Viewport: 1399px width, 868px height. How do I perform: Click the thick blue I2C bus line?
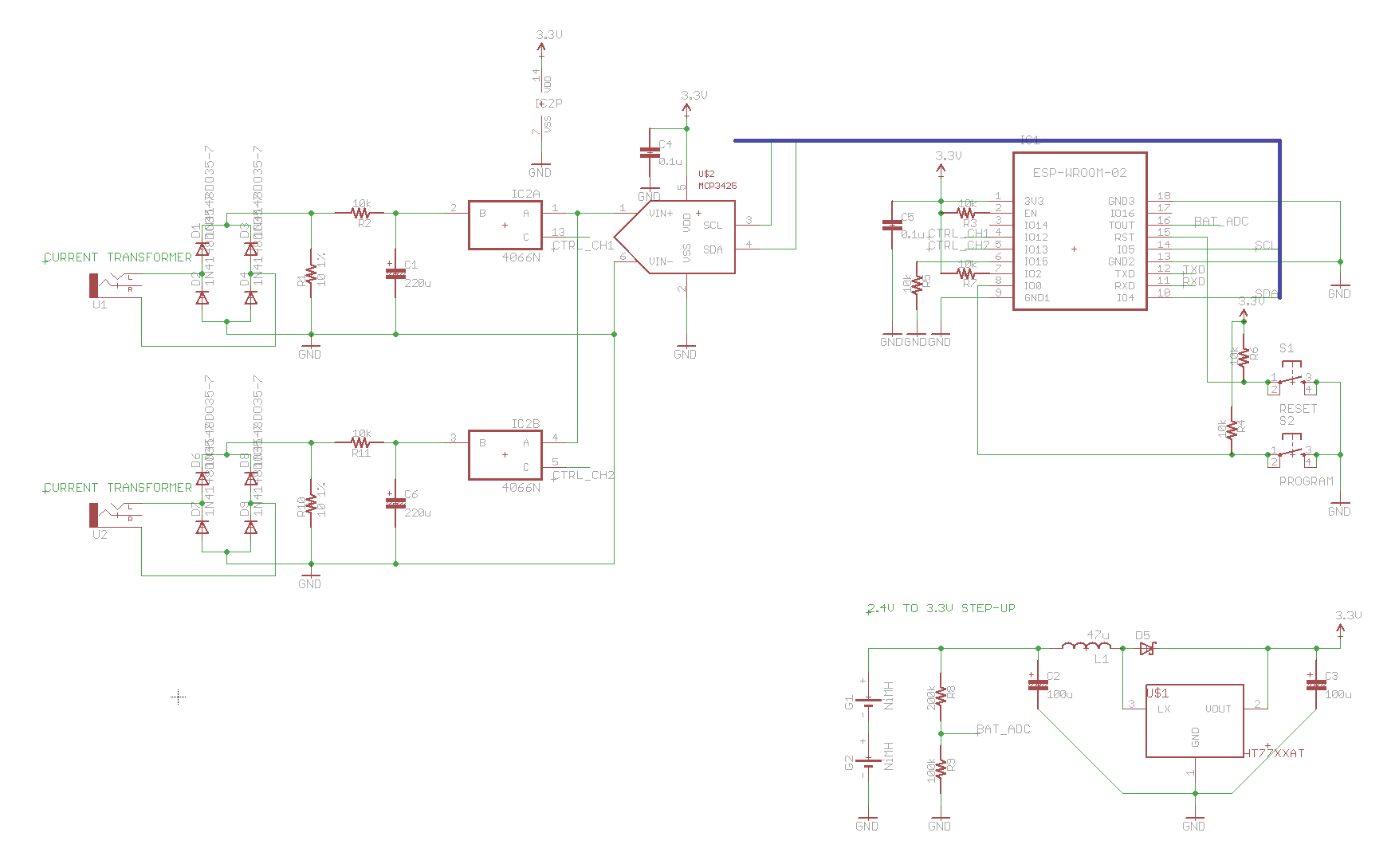tap(996, 141)
